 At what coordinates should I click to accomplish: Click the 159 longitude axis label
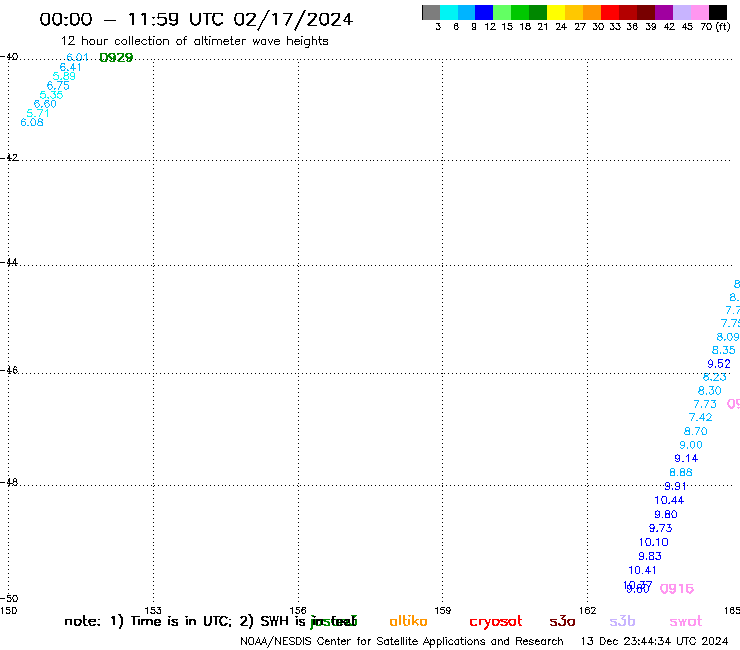point(442,610)
